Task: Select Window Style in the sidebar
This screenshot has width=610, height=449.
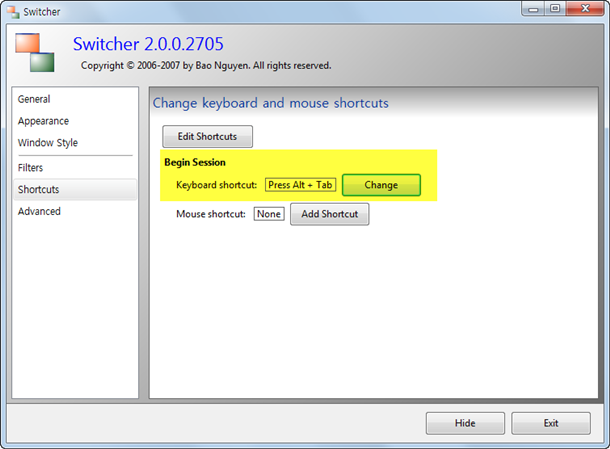Action: [x=75, y=143]
